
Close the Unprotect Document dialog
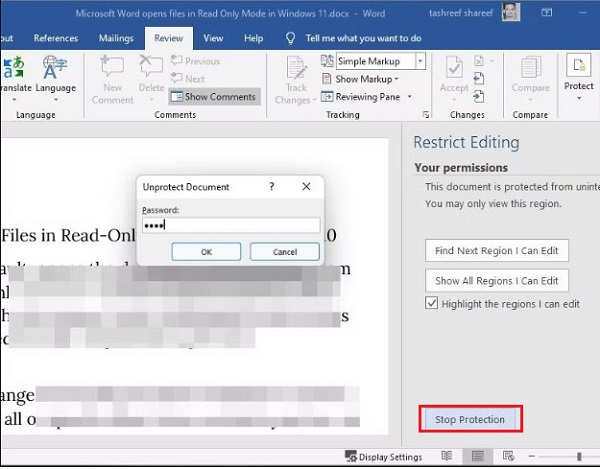pyautogui.click(x=306, y=187)
